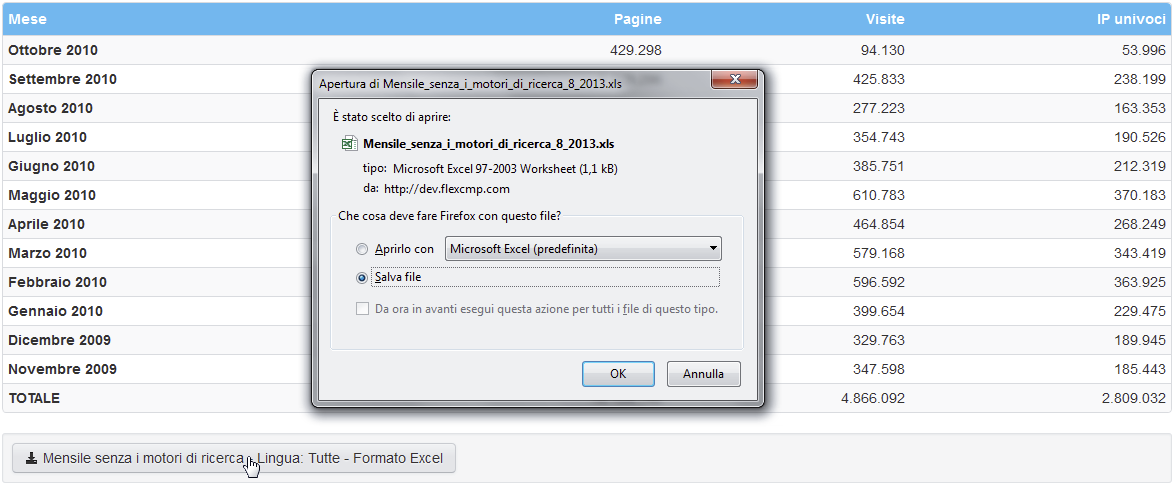Click IP univoci value 363.925
Viewport: 1175px width, 489px height.
1140,282
